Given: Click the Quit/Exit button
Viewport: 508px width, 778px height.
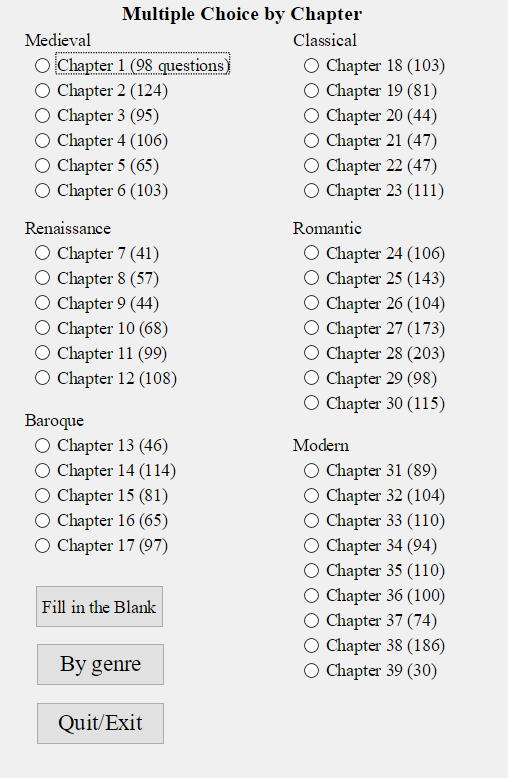Looking at the screenshot, I should [100, 723].
